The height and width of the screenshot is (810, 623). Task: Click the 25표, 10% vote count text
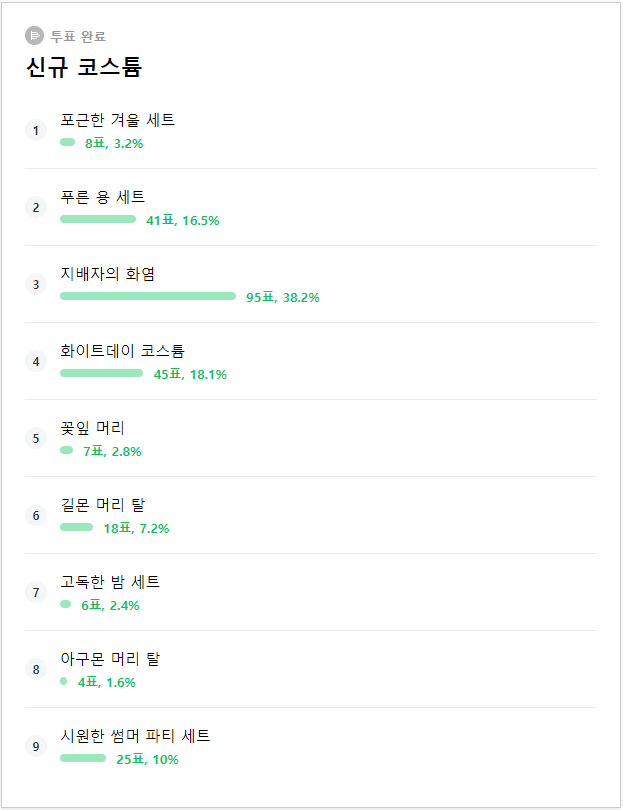coord(147,760)
